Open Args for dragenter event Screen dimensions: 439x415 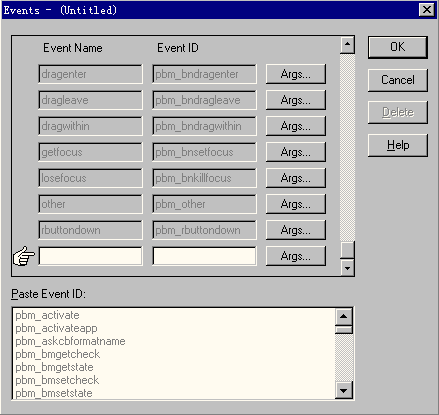(296, 74)
